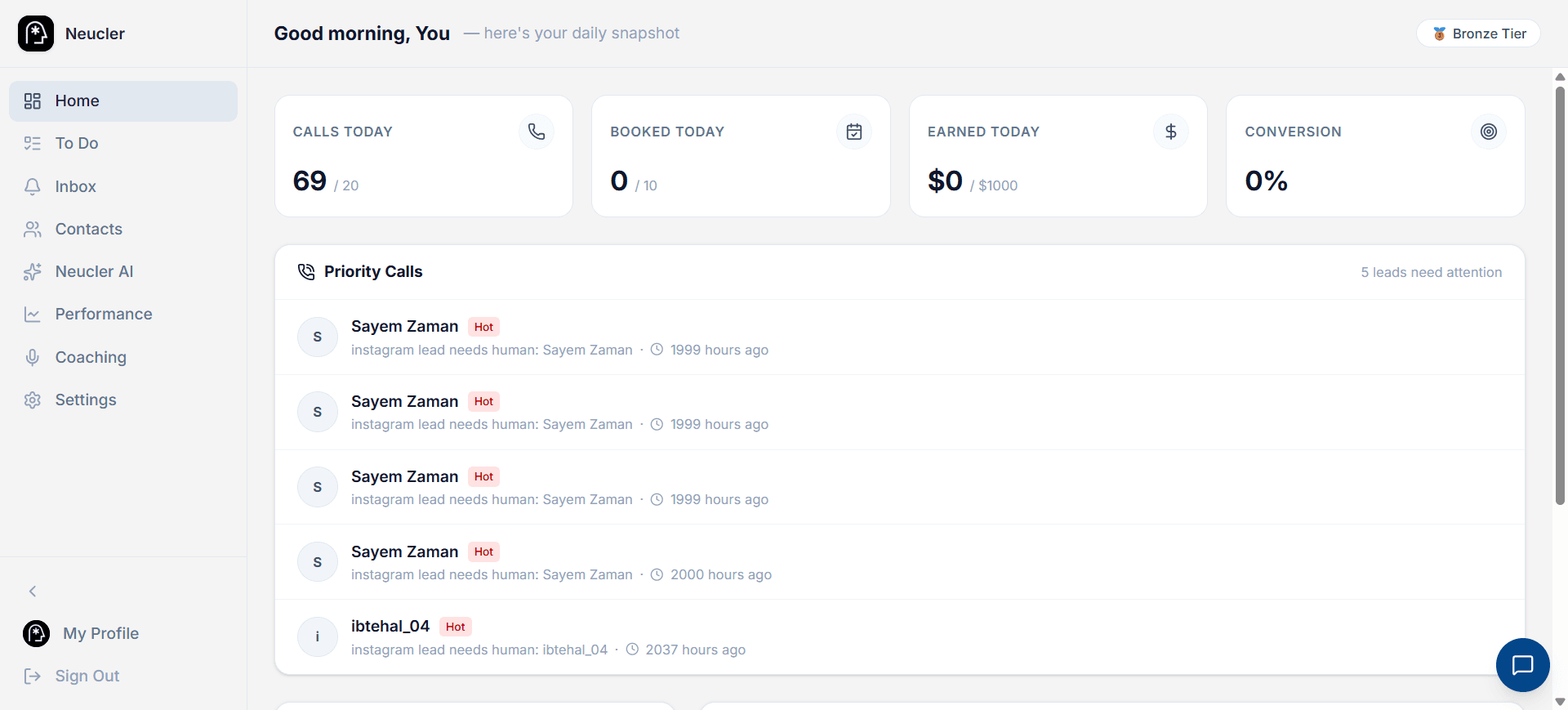Open ibtehal_04 priority call row

click(x=900, y=637)
